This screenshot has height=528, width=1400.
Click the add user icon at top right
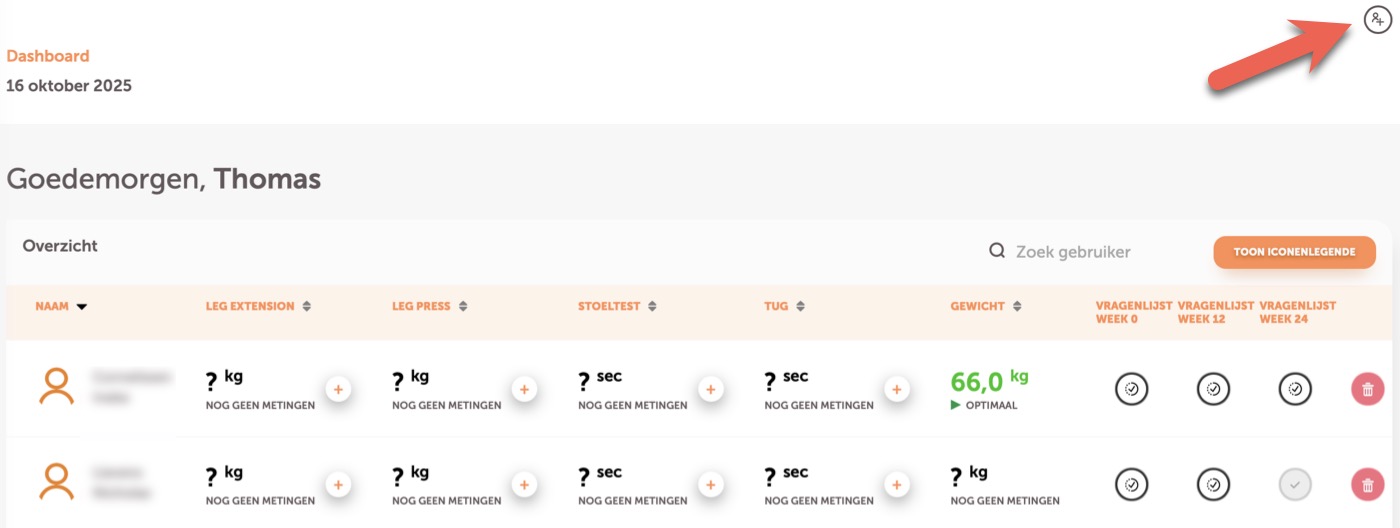(1378, 18)
